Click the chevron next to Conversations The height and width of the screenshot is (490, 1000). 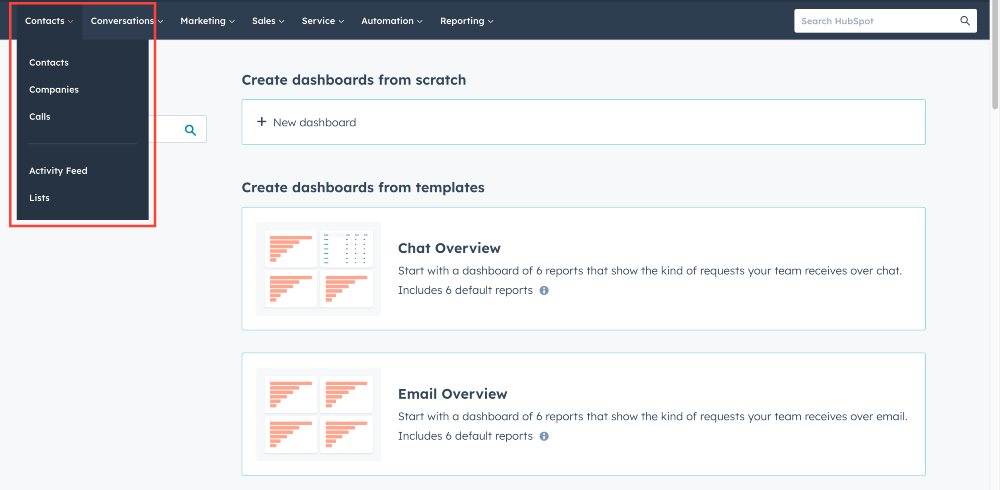tap(160, 22)
